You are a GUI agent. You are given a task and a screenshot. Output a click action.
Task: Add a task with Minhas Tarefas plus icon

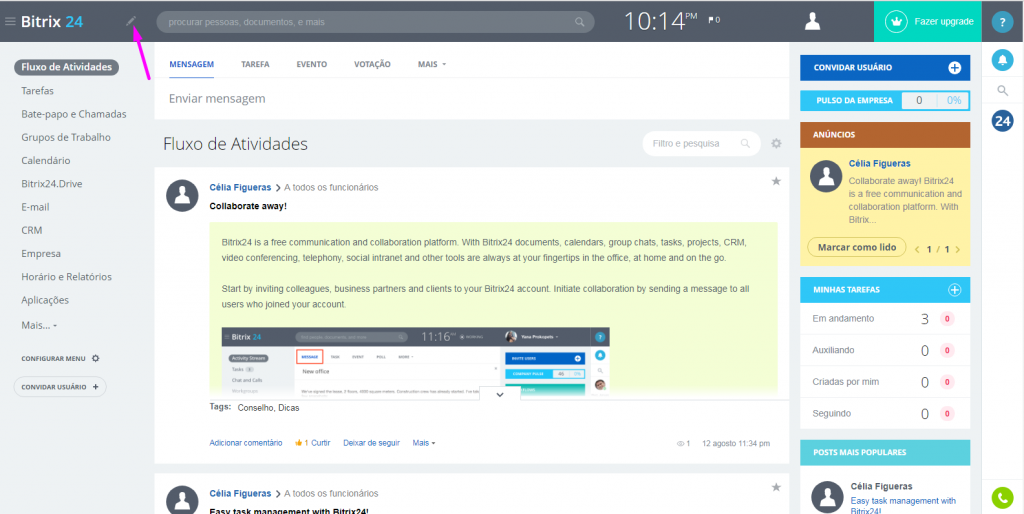(954, 290)
